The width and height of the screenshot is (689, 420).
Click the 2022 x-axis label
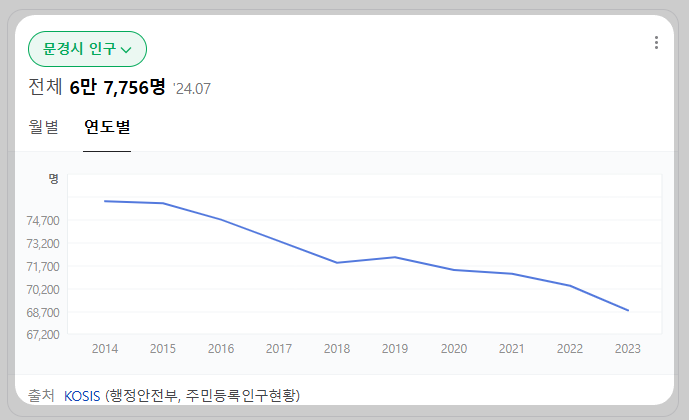pyautogui.click(x=570, y=349)
